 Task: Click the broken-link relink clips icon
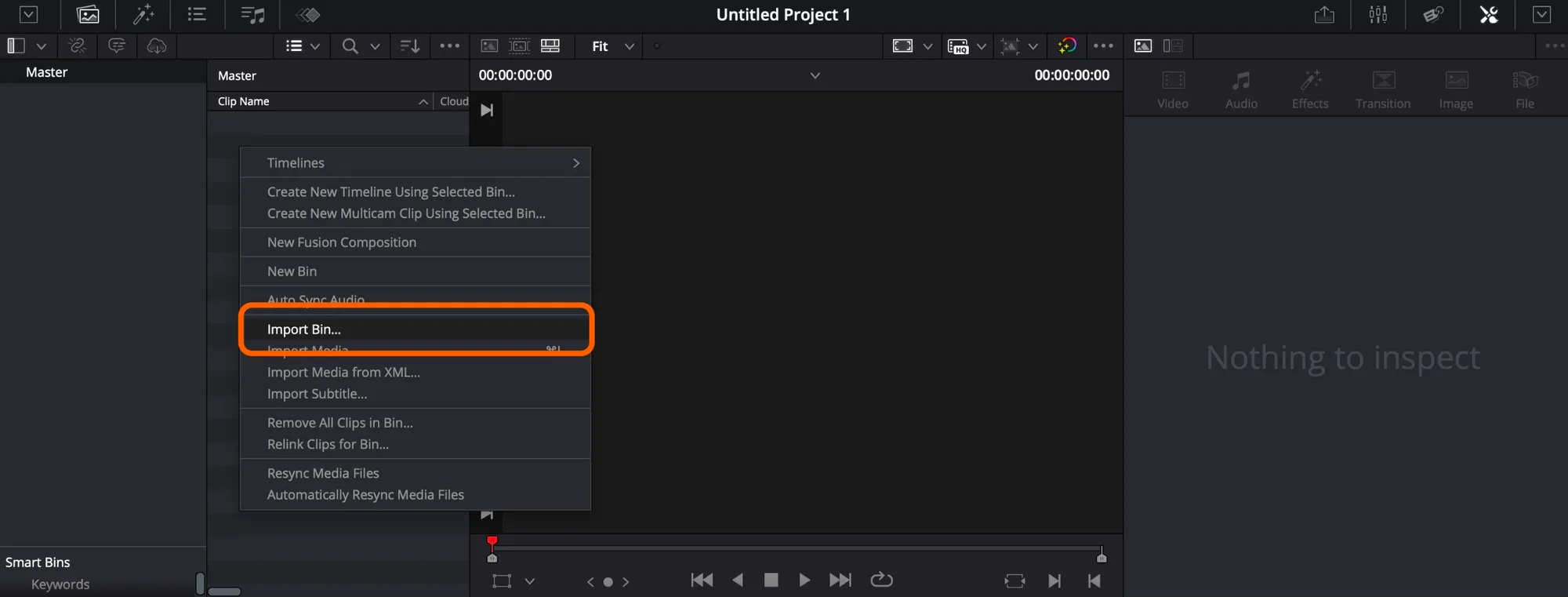click(77, 46)
